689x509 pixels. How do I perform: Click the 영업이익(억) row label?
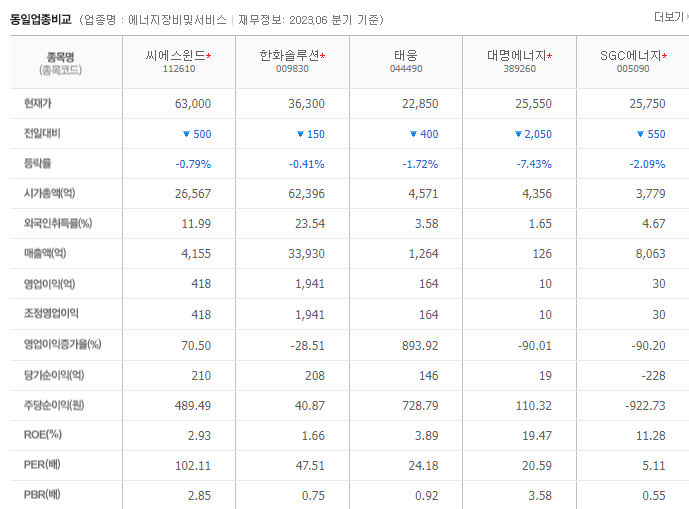50,284
